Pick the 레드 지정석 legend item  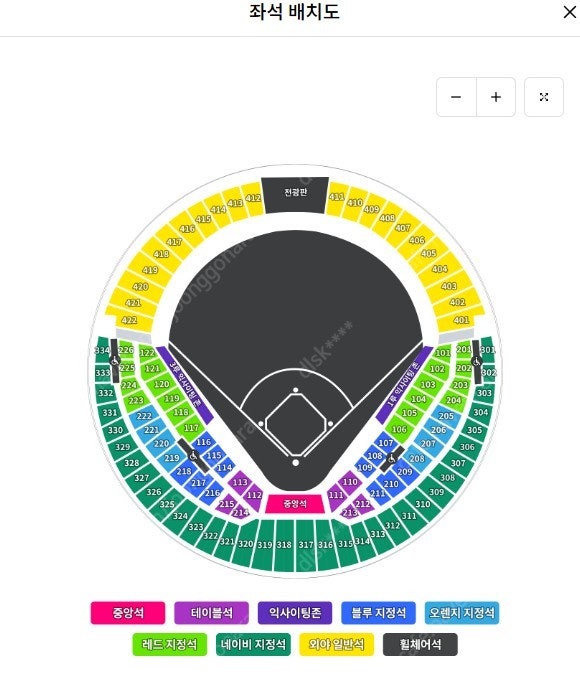click(170, 645)
